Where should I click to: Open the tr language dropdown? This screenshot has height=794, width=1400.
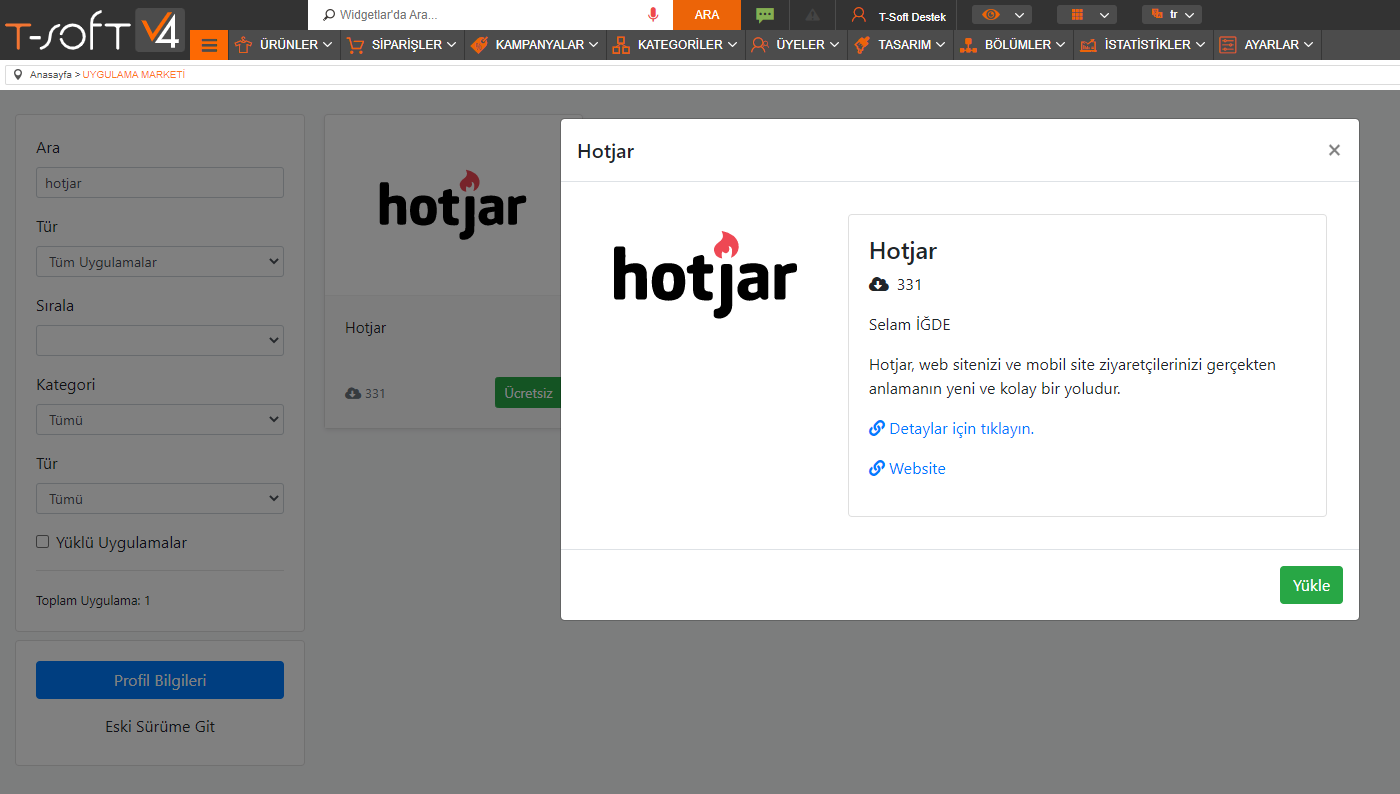(1172, 15)
